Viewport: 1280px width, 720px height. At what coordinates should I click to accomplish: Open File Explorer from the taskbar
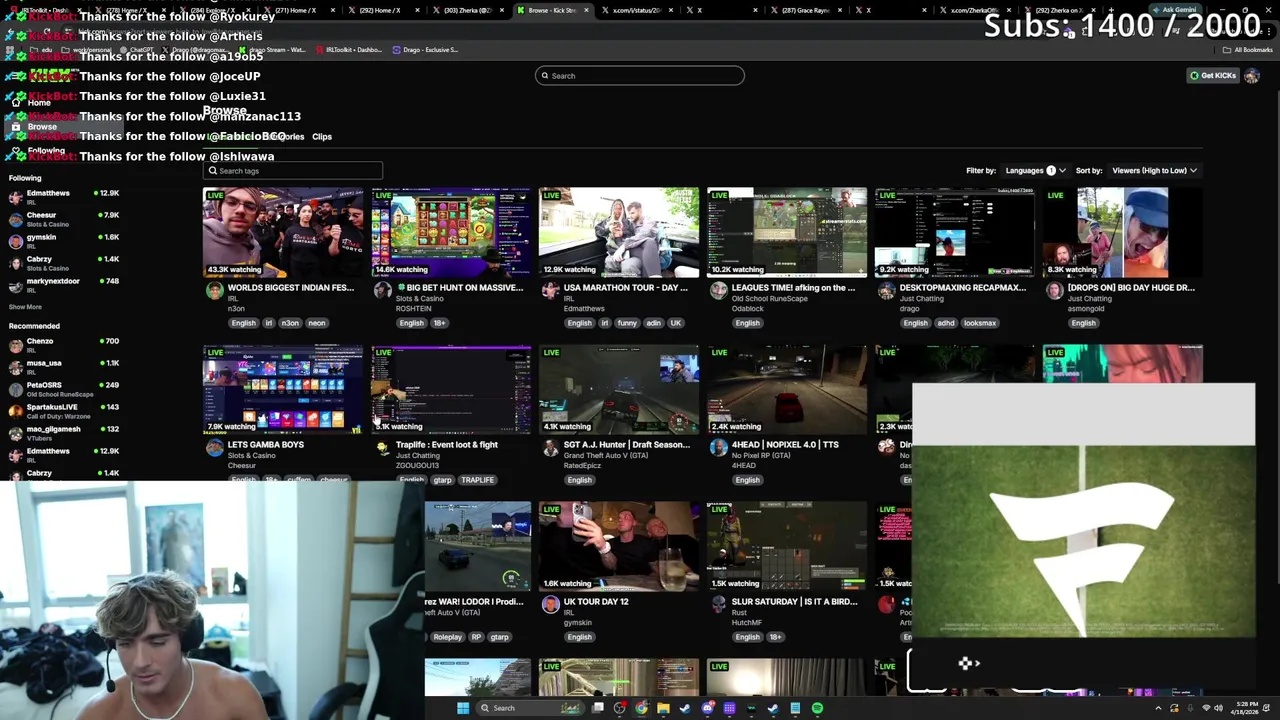click(663, 708)
